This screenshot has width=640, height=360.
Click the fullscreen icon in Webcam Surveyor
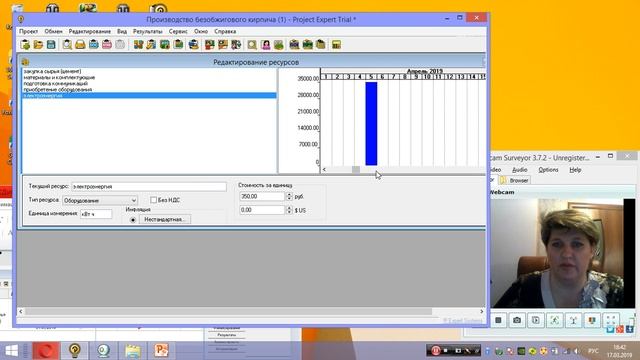click(x=611, y=320)
